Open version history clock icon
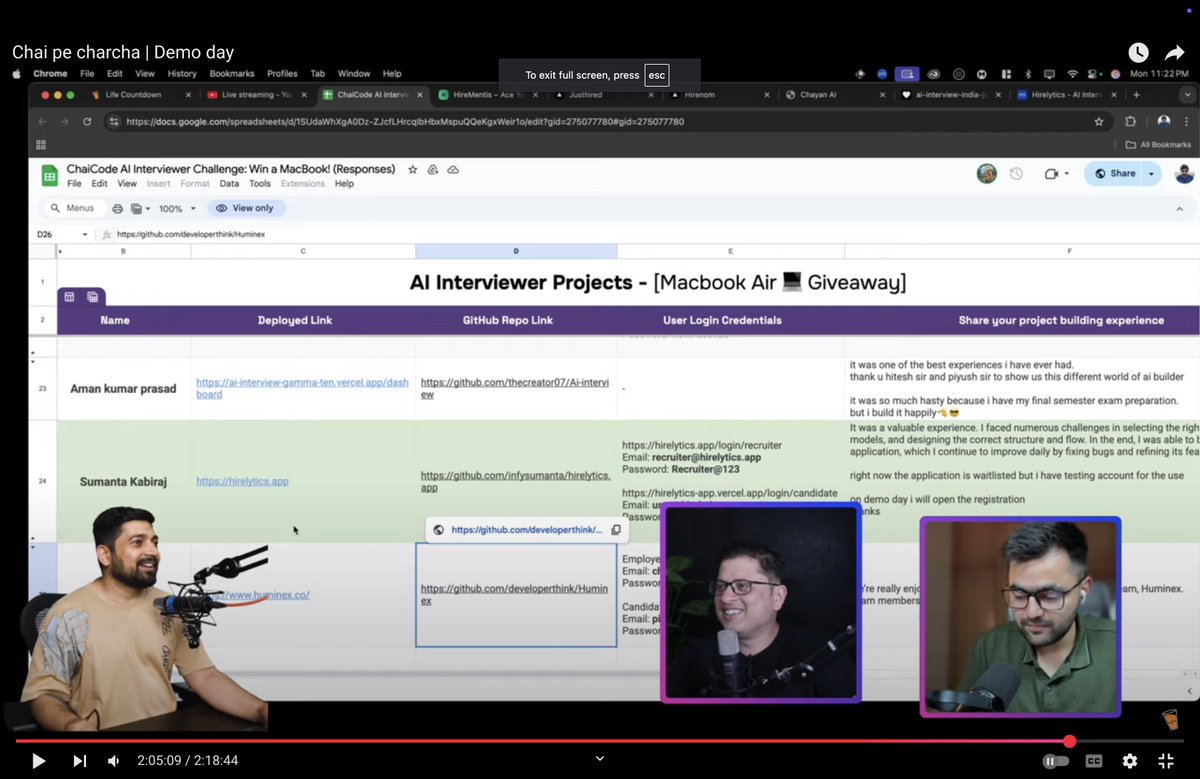This screenshot has width=1200, height=779. (x=1016, y=174)
